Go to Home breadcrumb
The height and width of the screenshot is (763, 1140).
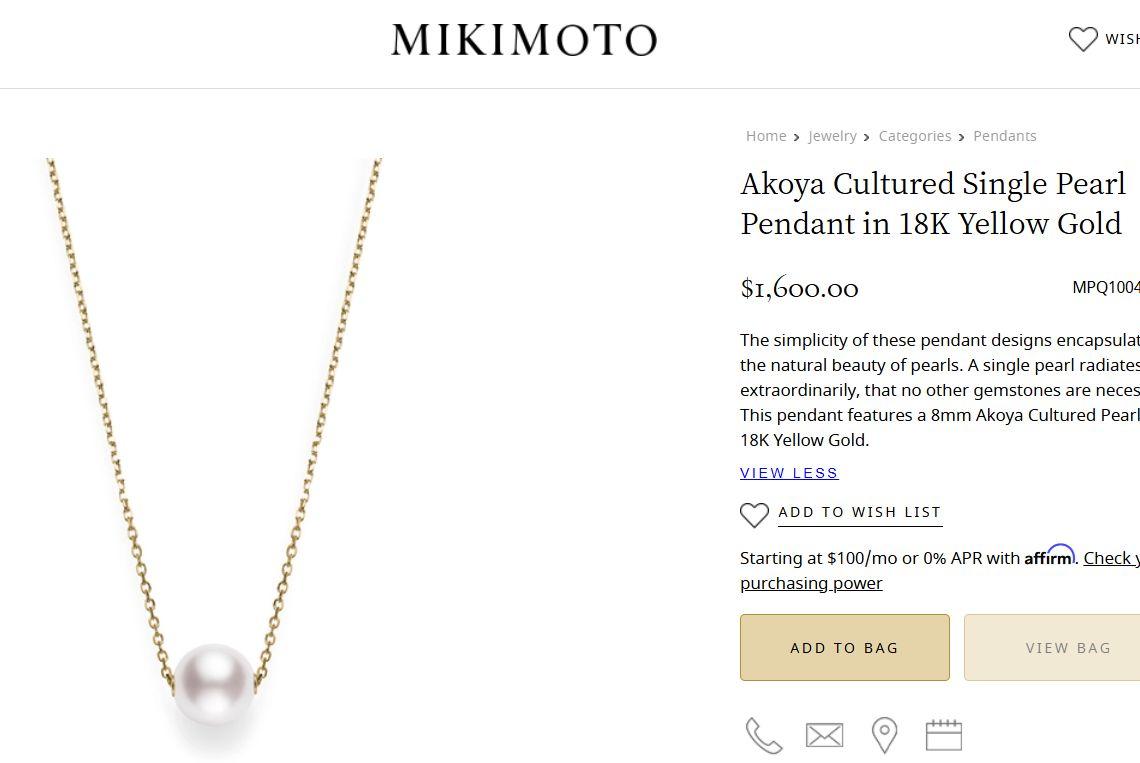pos(766,136)
